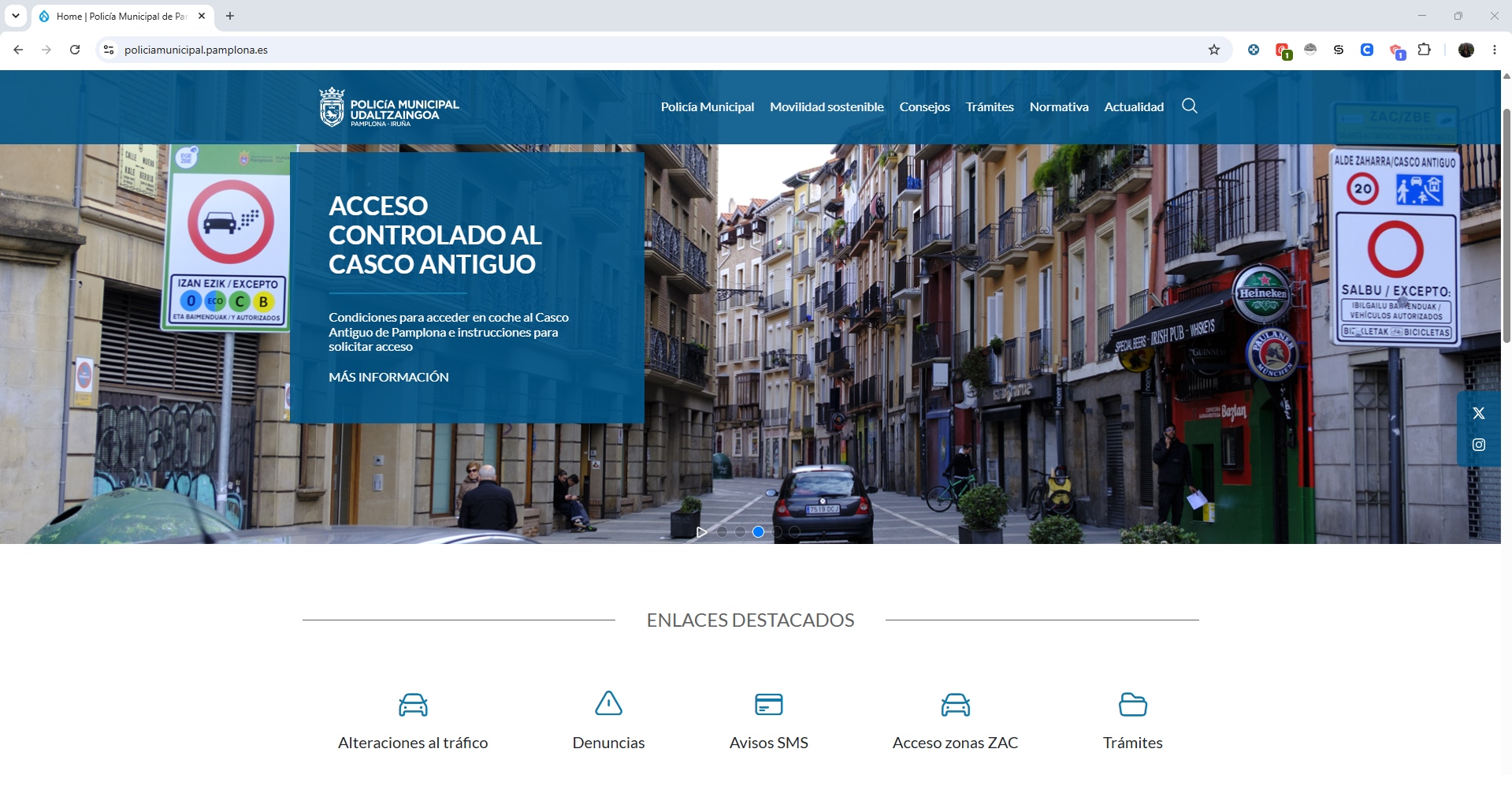Switch to the Home | Policía Municipal tab
Screen dimensions: 1512x801
click(x=122, y=16)
